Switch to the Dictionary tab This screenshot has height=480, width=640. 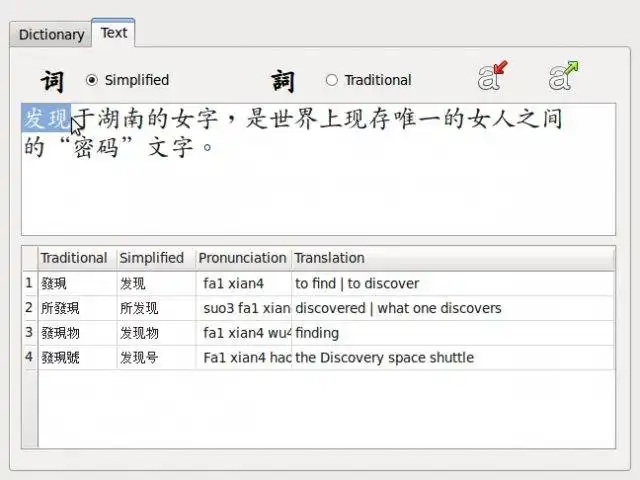[x=51, y=34]
